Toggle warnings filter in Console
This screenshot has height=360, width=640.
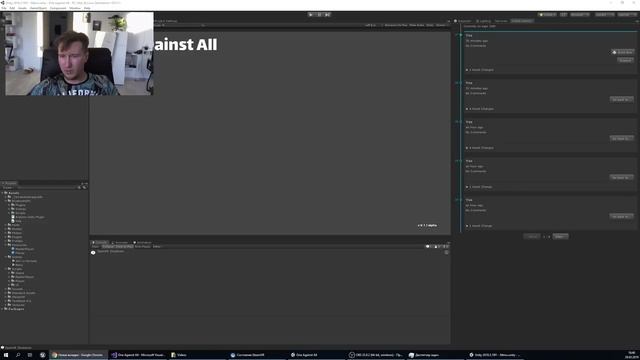[436, 247]
